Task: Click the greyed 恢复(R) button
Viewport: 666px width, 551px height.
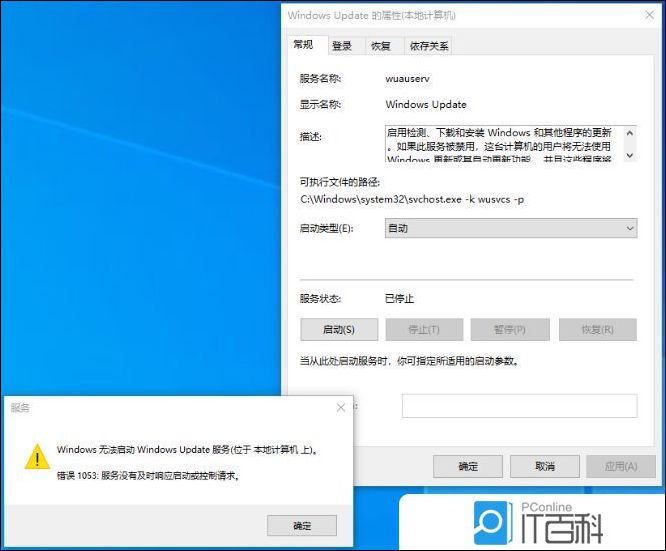Action: tap(598, 330)
